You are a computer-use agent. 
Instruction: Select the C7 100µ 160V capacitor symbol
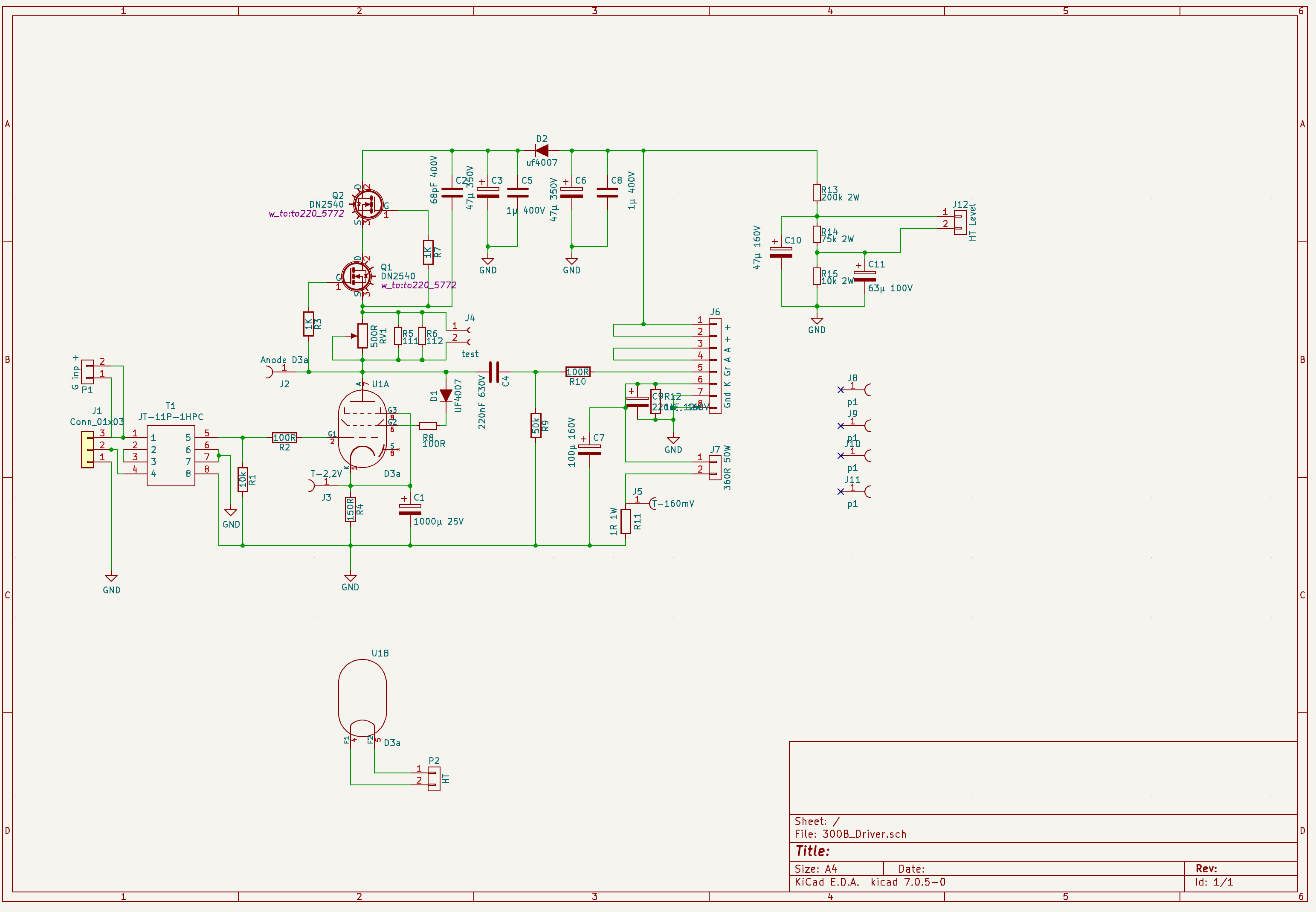(x=589, y=450)
